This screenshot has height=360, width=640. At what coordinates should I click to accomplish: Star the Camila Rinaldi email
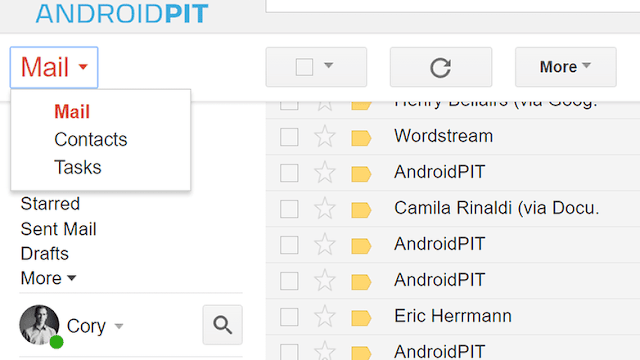(x=325, y=208)
